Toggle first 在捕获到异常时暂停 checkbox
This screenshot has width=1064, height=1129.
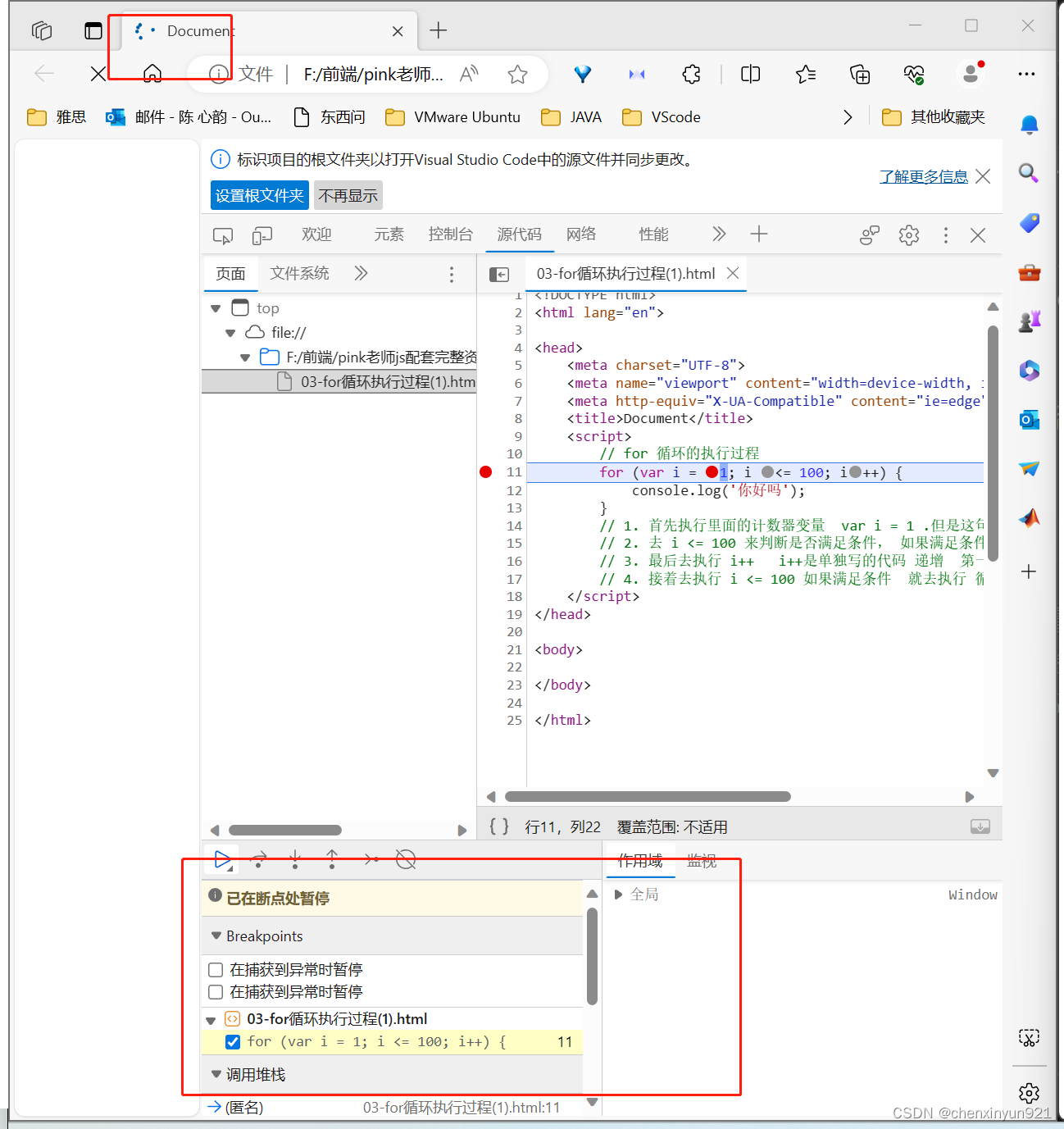216,970
